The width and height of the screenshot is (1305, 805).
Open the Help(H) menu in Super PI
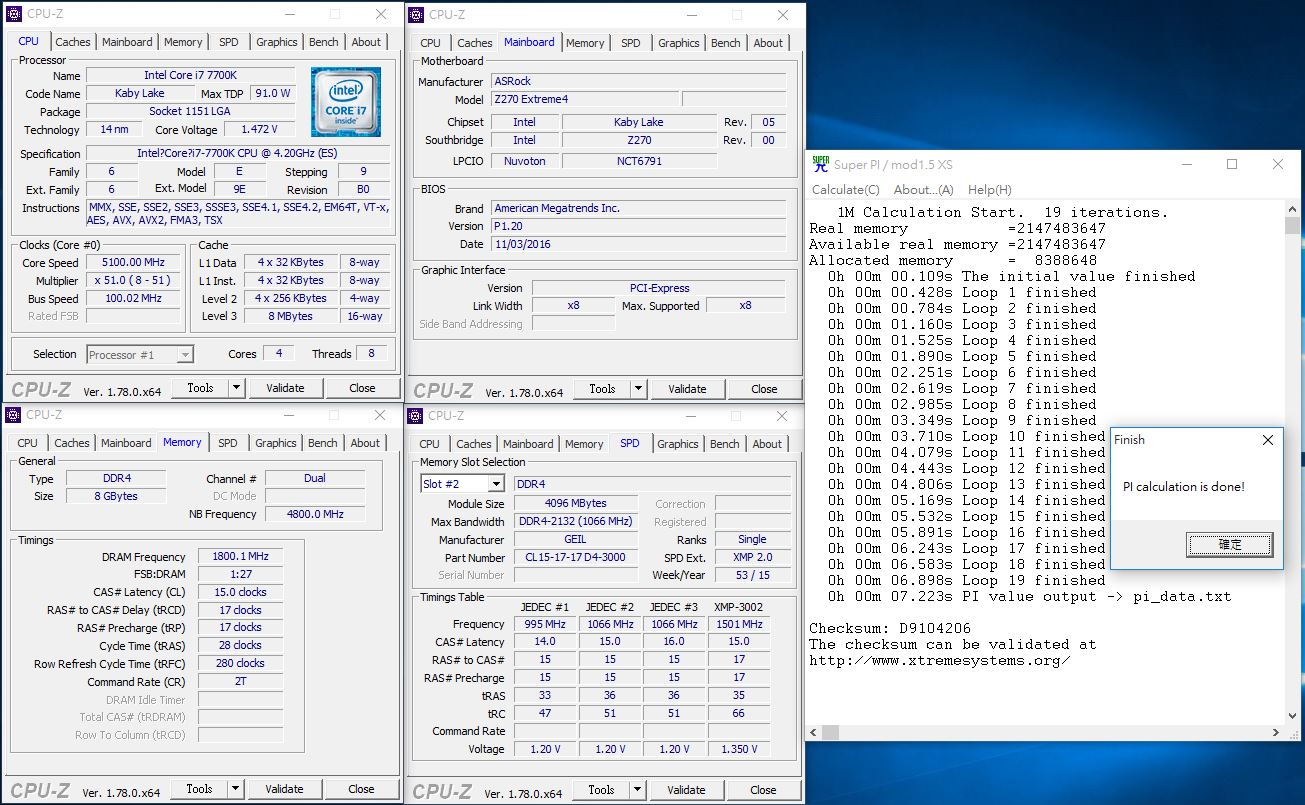[990, 190]
